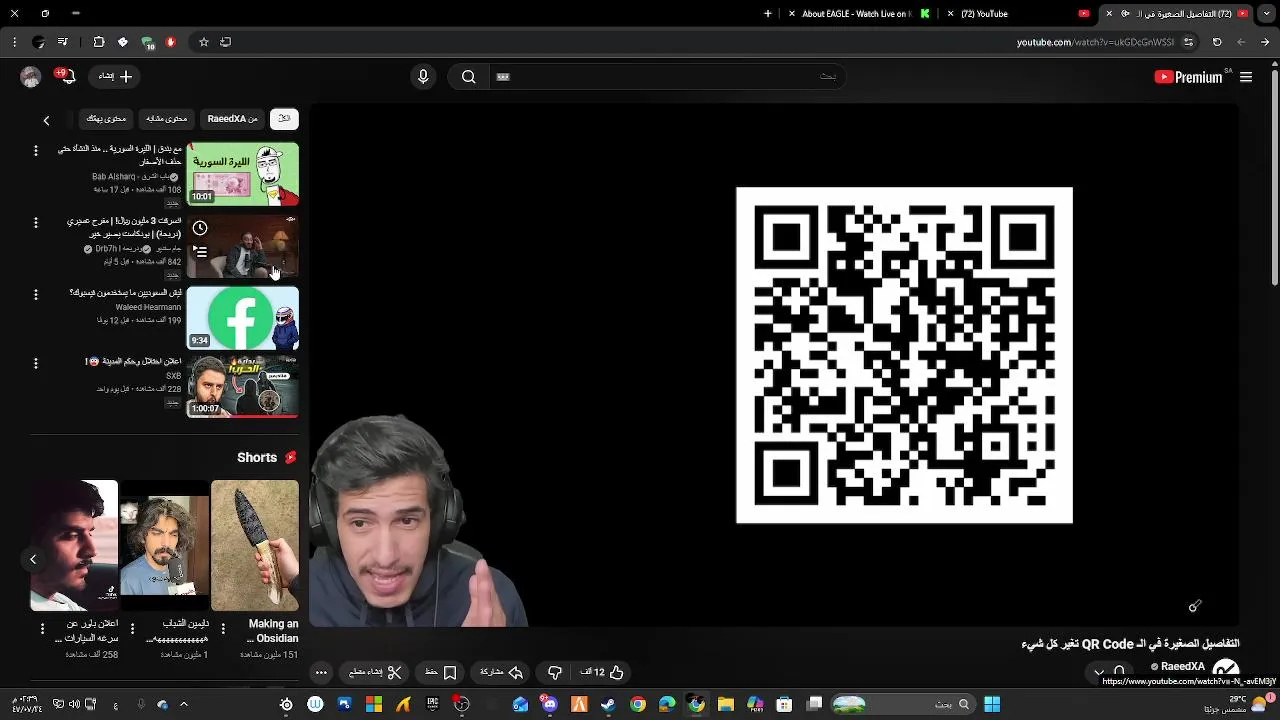Open options menu for SXB video
The image size is (1280, 720).
coord(36,362)
